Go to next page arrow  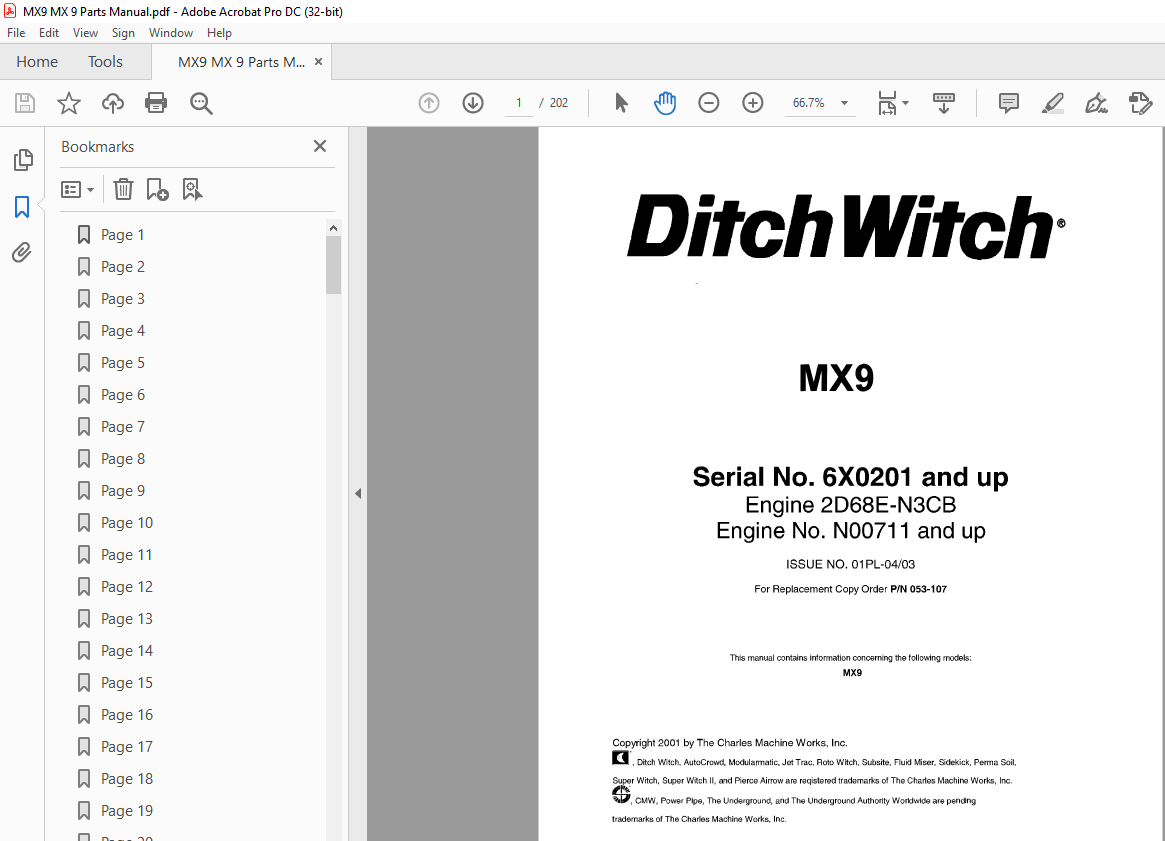473,103
